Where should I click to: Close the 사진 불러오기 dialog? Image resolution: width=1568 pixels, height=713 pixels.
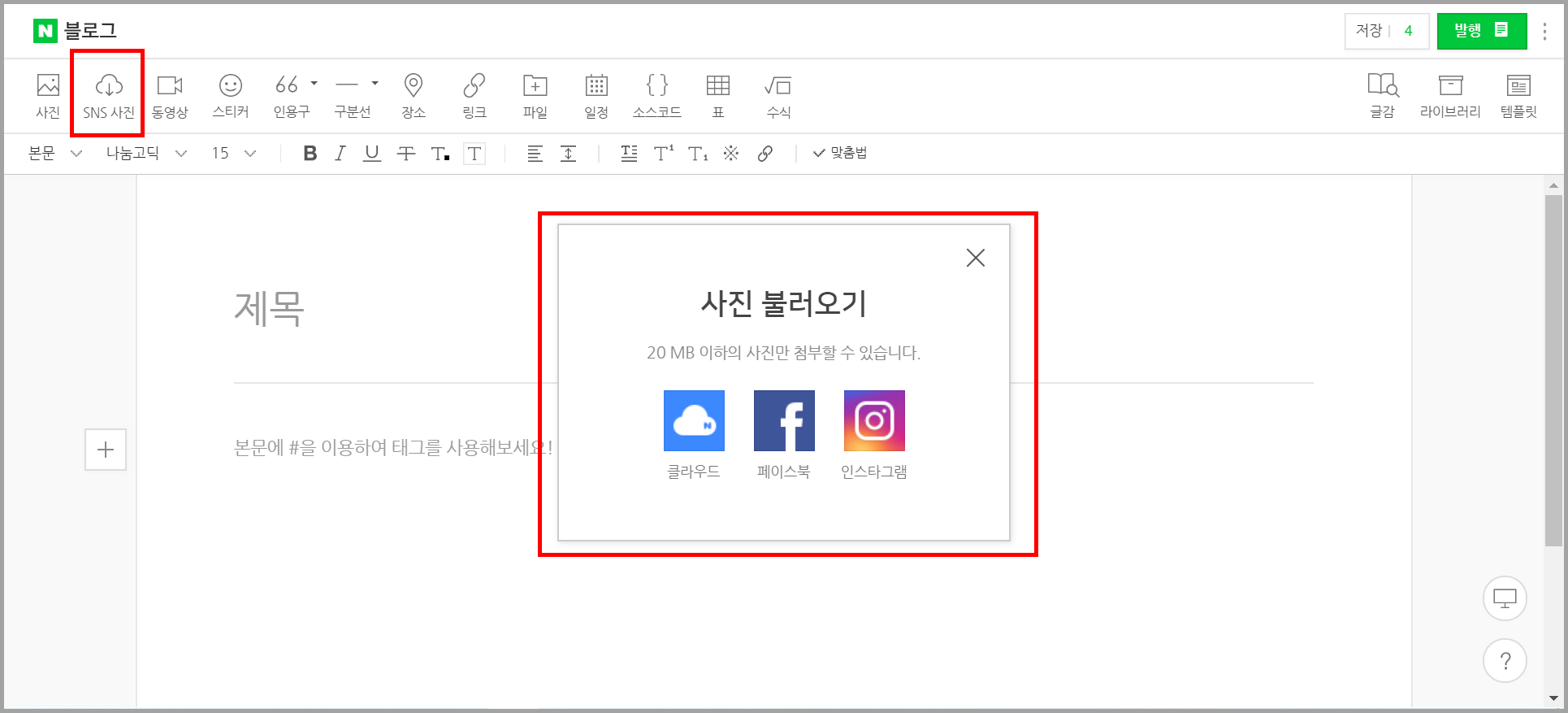(976, 258)
